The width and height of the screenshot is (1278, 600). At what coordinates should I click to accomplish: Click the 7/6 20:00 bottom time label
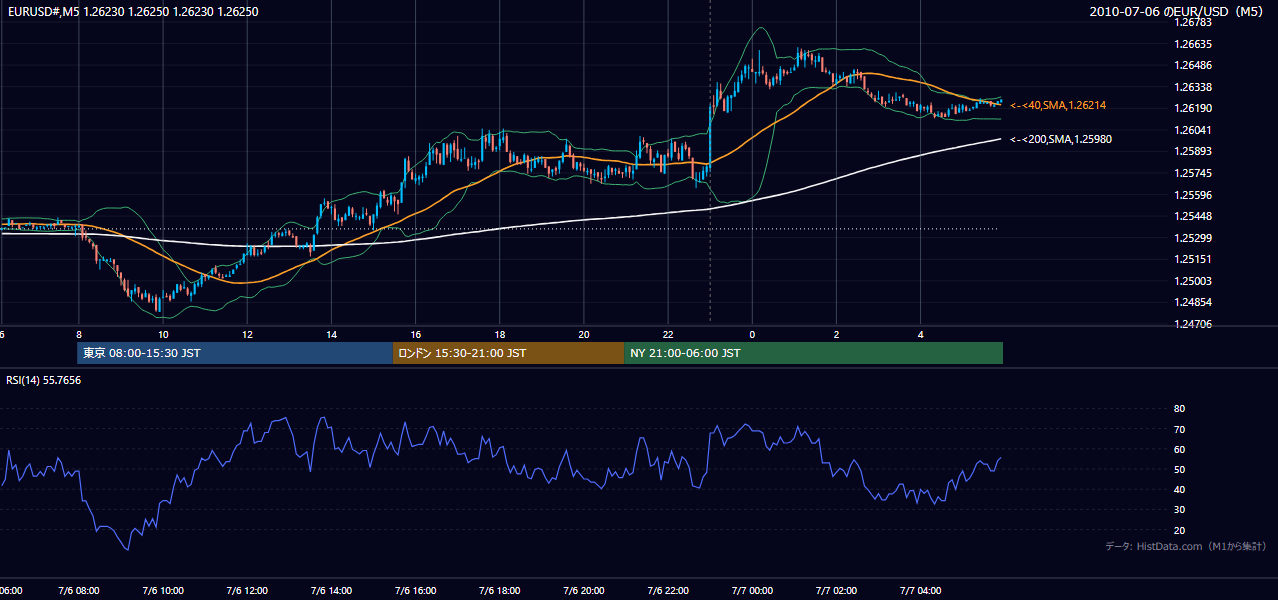[x=583, y=591]
